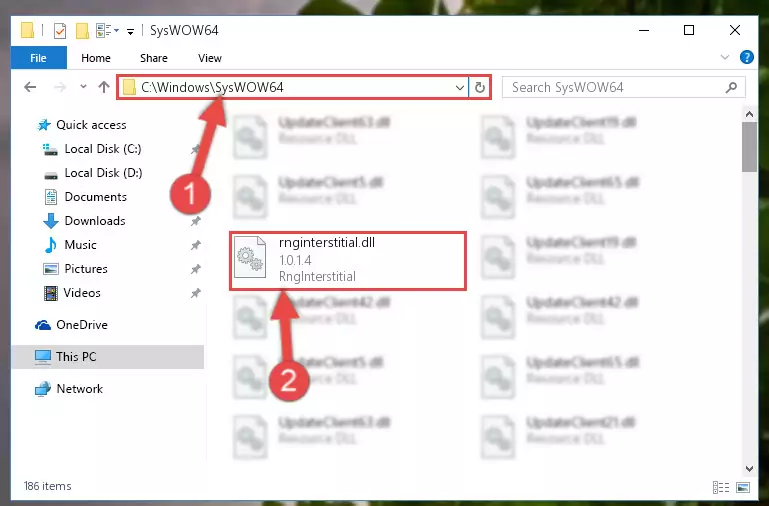Open the address bar history dropdown
The height and width of the screenshot is (506, 769).
point(460,88)
